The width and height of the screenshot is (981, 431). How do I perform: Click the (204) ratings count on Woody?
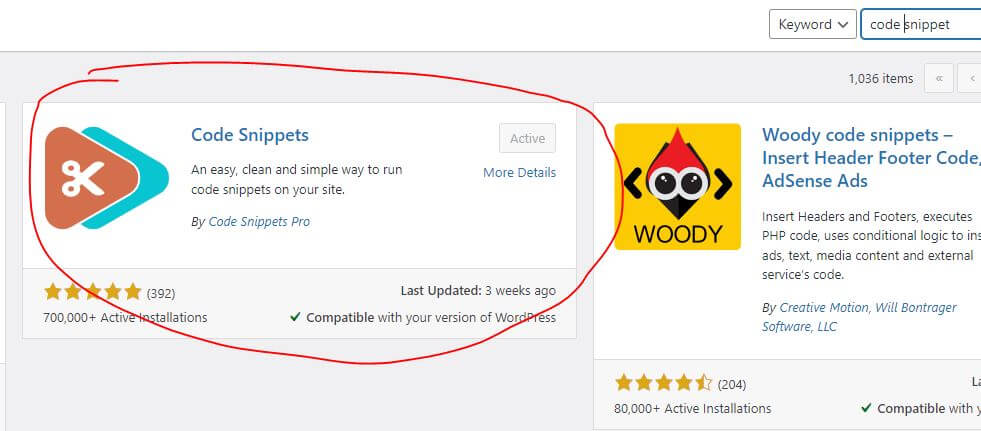pyautogui.click(x=732, y=384)
